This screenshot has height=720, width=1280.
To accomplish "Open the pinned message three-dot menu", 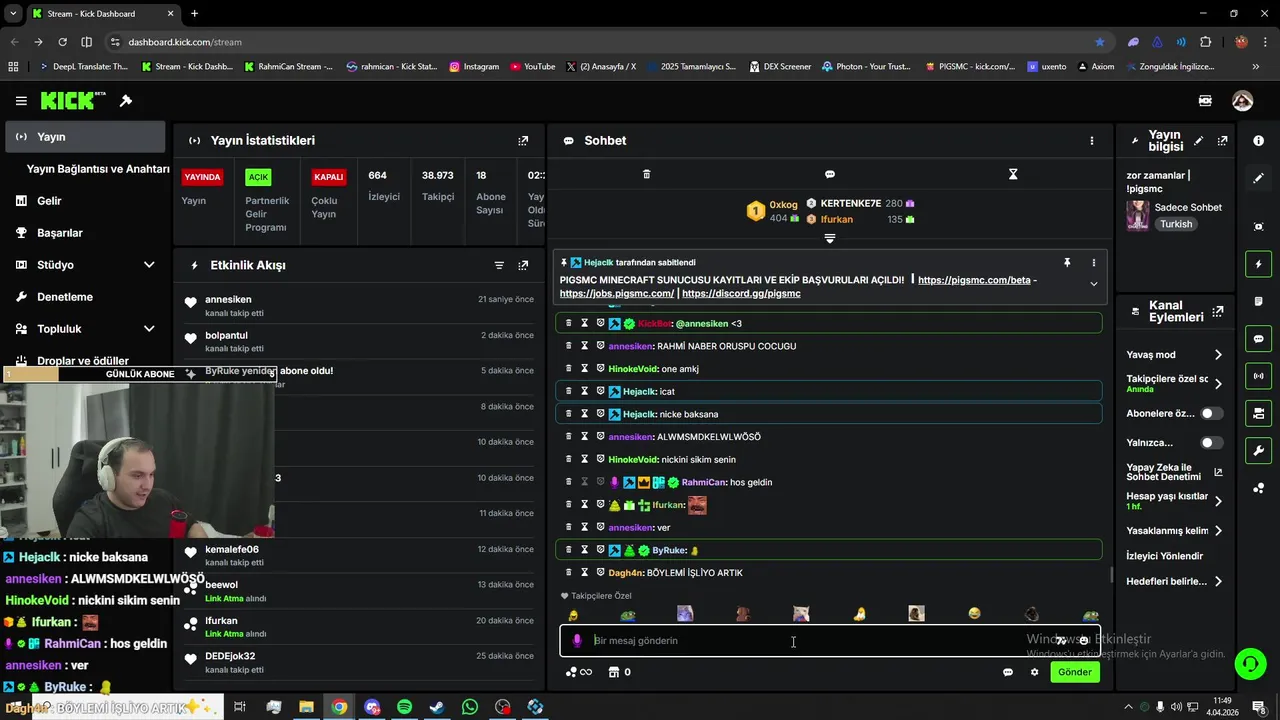I will tap(1093, 262).
